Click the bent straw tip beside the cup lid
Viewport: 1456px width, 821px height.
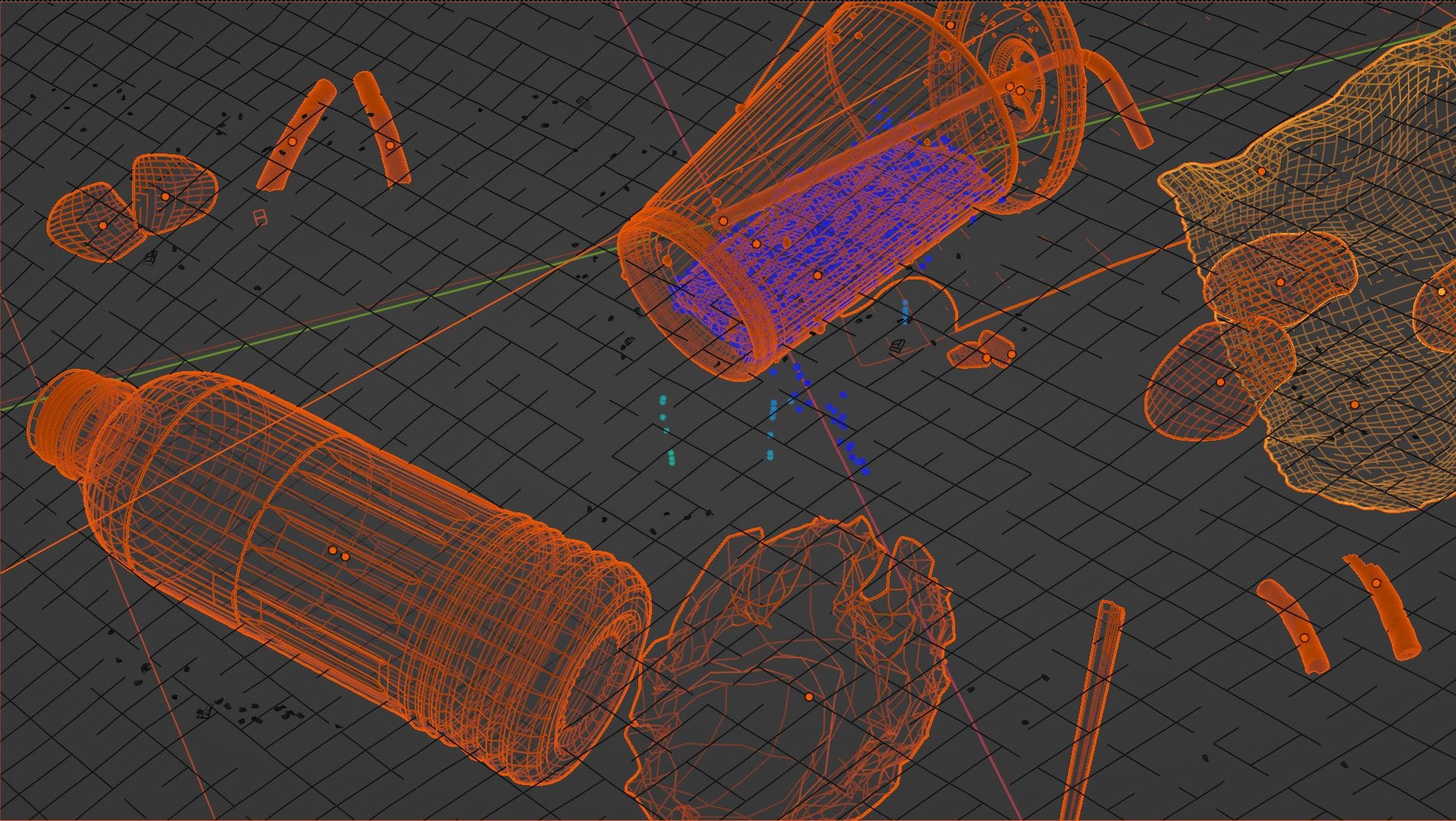1121,99
